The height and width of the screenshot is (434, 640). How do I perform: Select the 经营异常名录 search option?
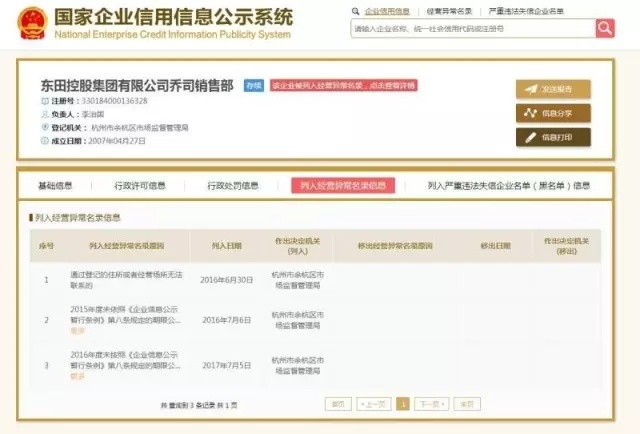tap(449, 10)
